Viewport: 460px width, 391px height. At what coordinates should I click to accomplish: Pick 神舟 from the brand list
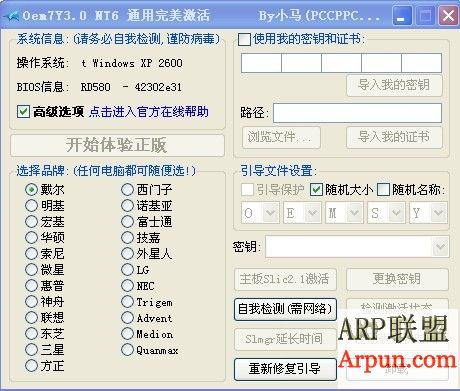[x=31, y=302]
